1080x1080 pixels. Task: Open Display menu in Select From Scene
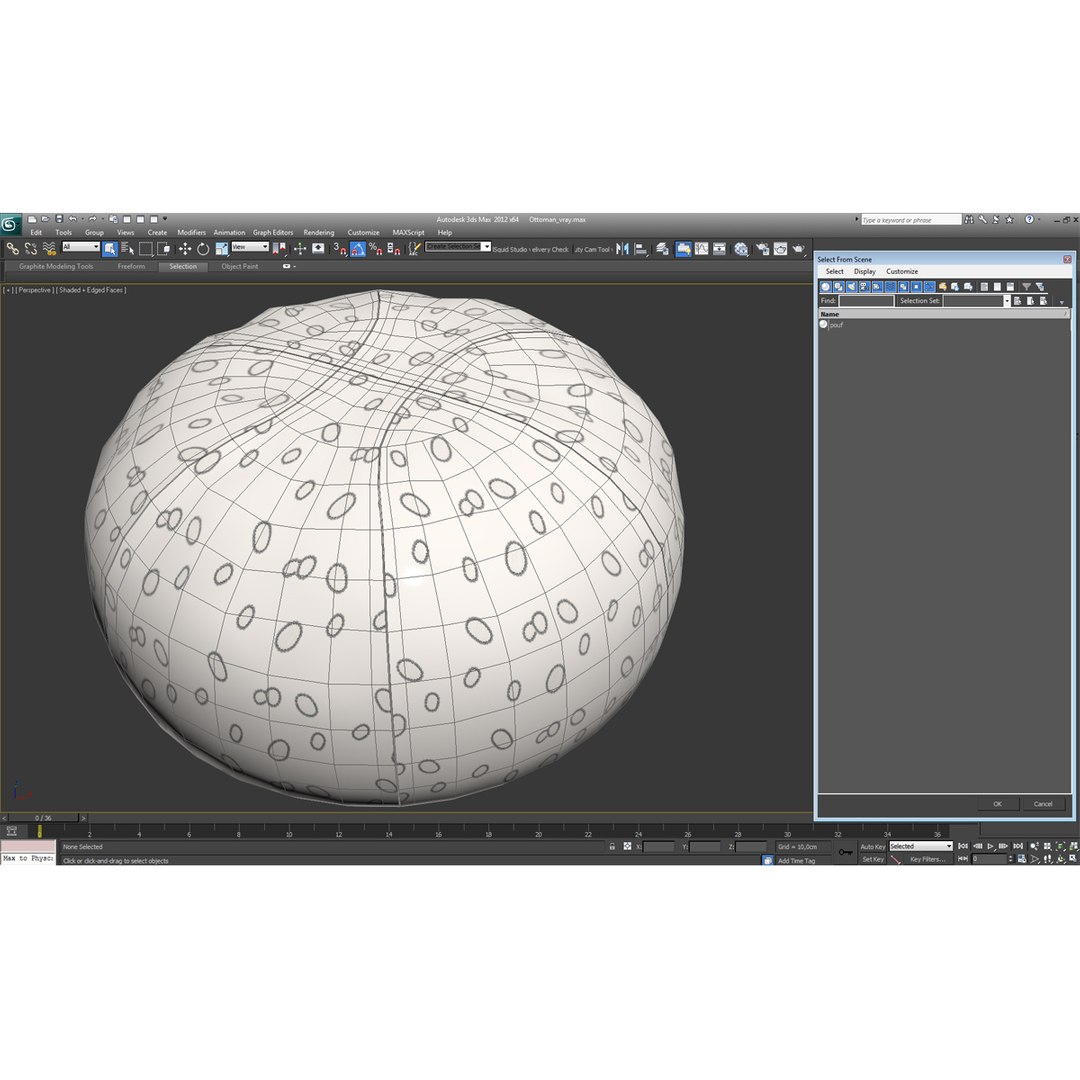[864, 271]
